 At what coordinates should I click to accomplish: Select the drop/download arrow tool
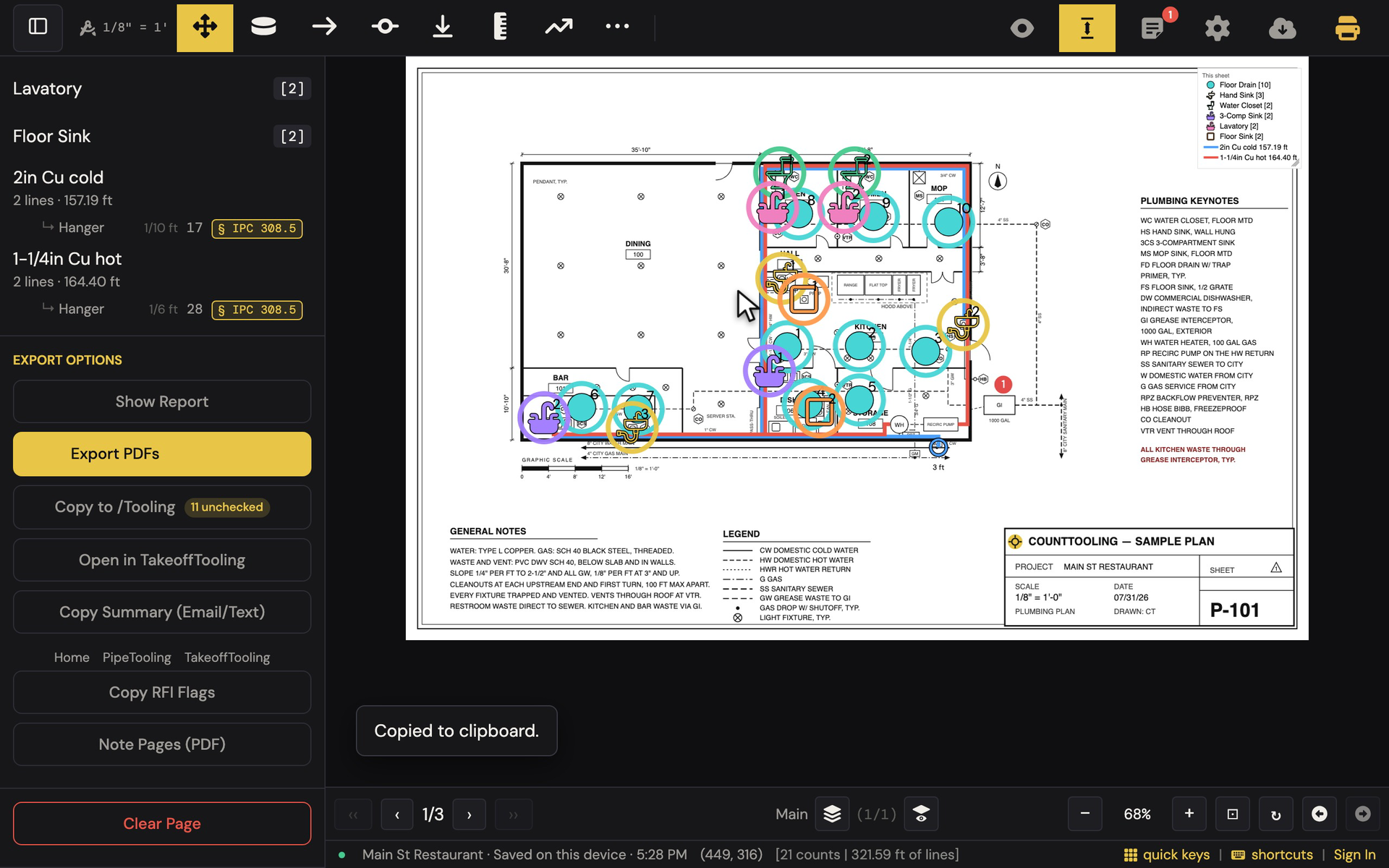[x=443, y=27]
